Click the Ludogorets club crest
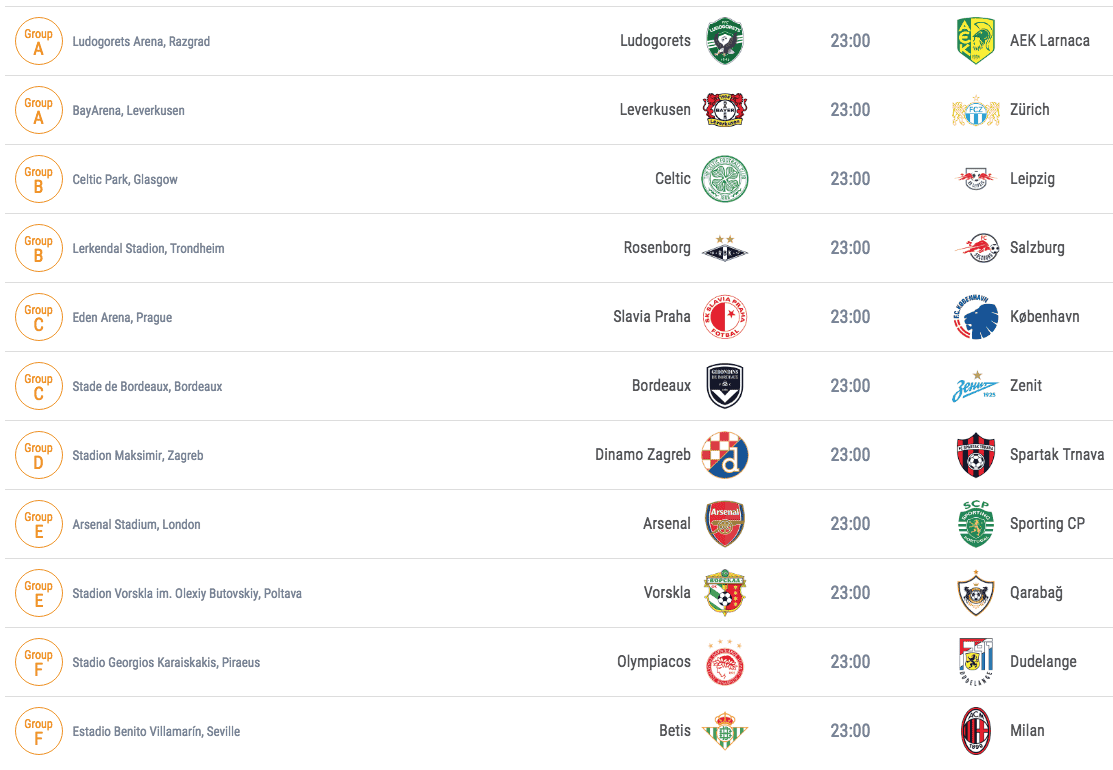 click(724, 40)
